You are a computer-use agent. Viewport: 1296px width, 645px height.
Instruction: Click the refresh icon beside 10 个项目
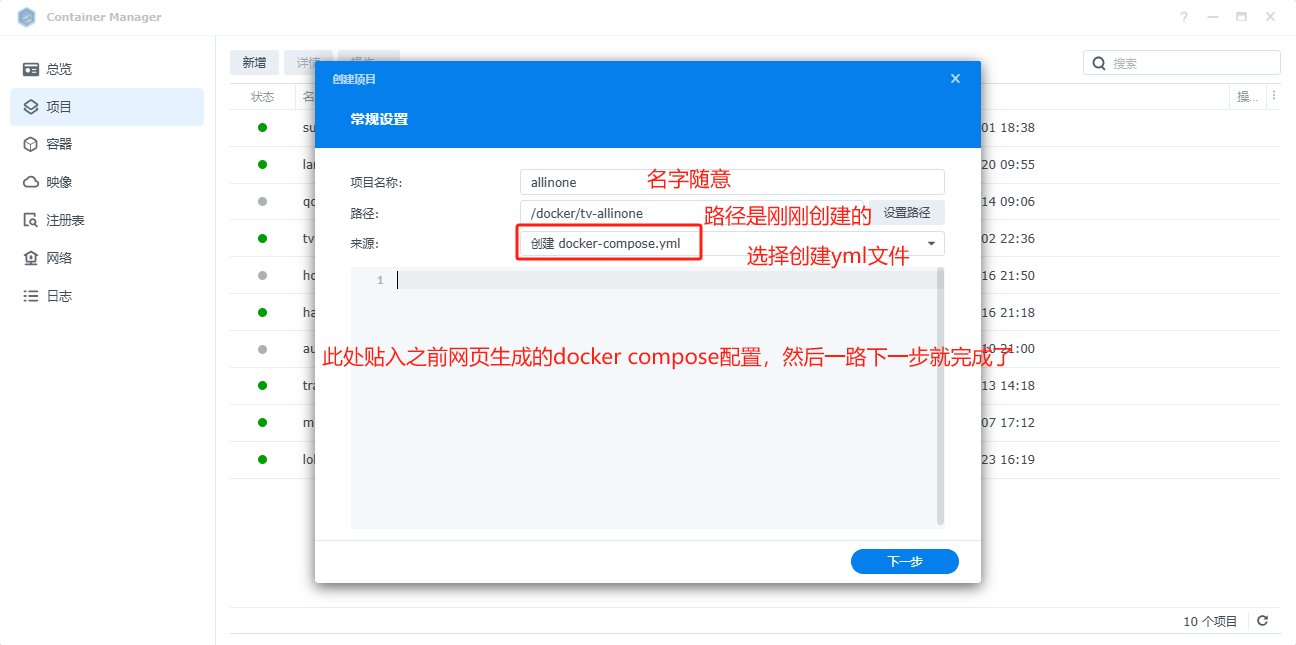coord(1263,621)
